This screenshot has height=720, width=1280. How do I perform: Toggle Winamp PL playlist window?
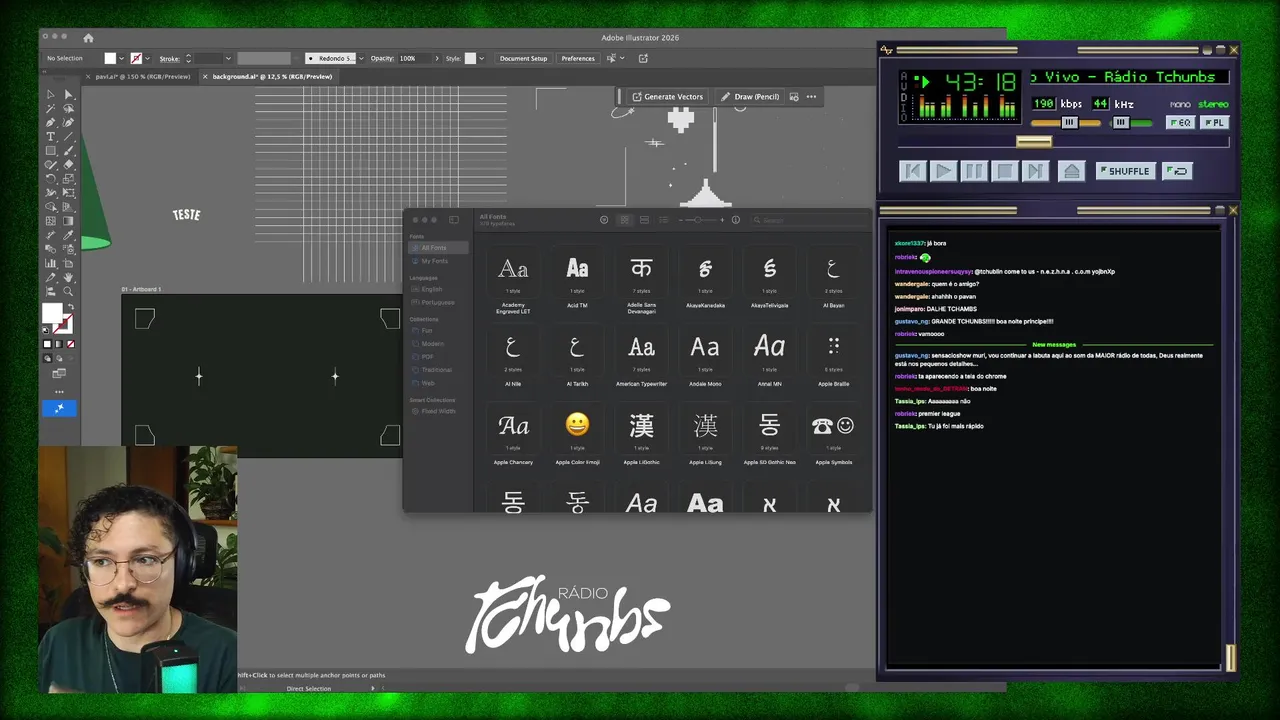[1214, 123]
